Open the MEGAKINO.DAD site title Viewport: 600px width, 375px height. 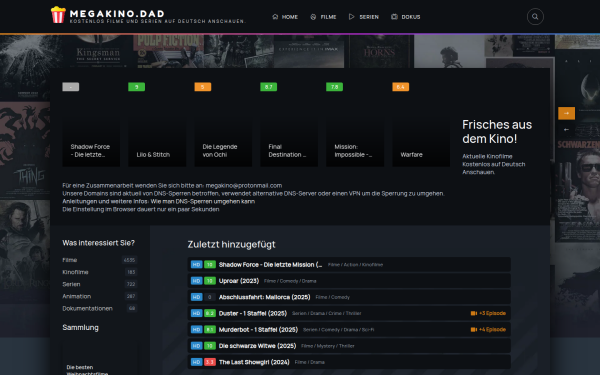pyautogui.click(x=117, y=14)
